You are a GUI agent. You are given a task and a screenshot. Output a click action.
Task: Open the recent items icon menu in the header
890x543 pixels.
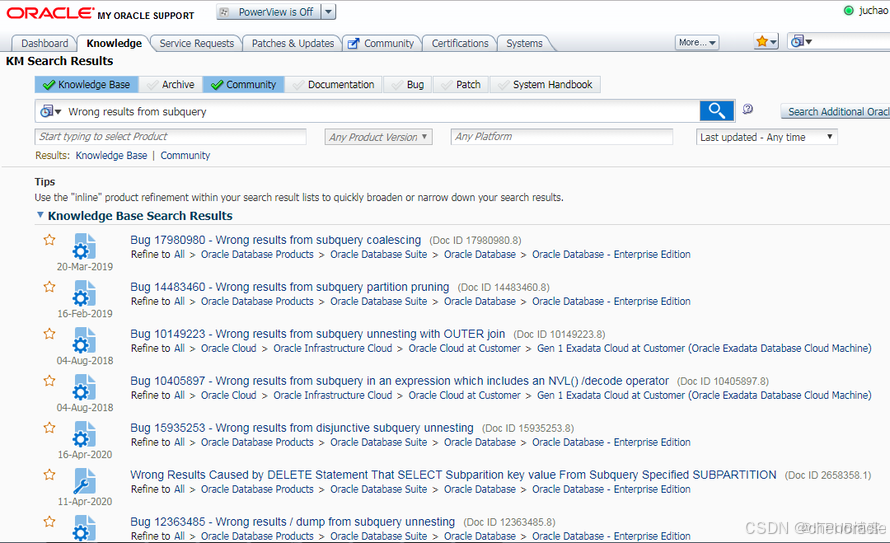click(801, 41)
